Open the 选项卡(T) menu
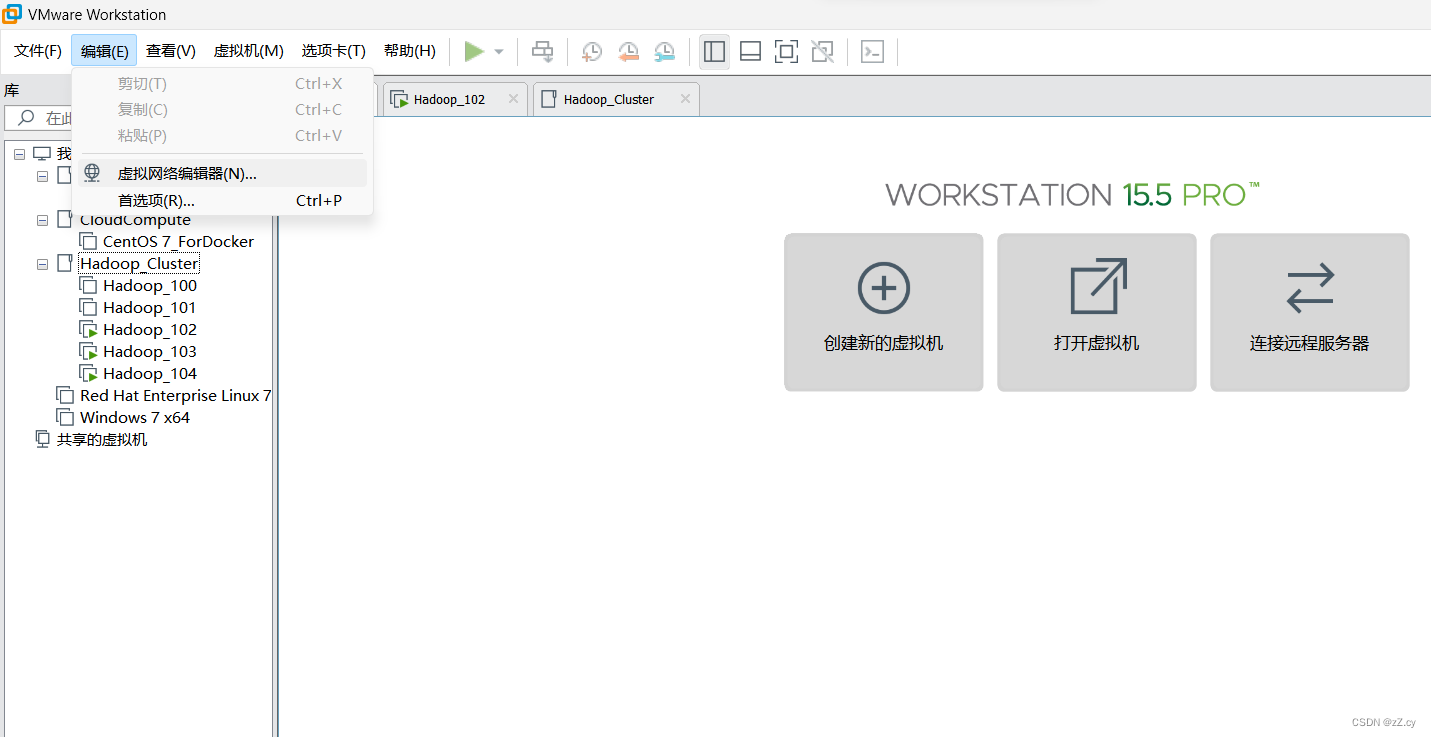Screen dimensions: 1431x737 click(334, 51)
